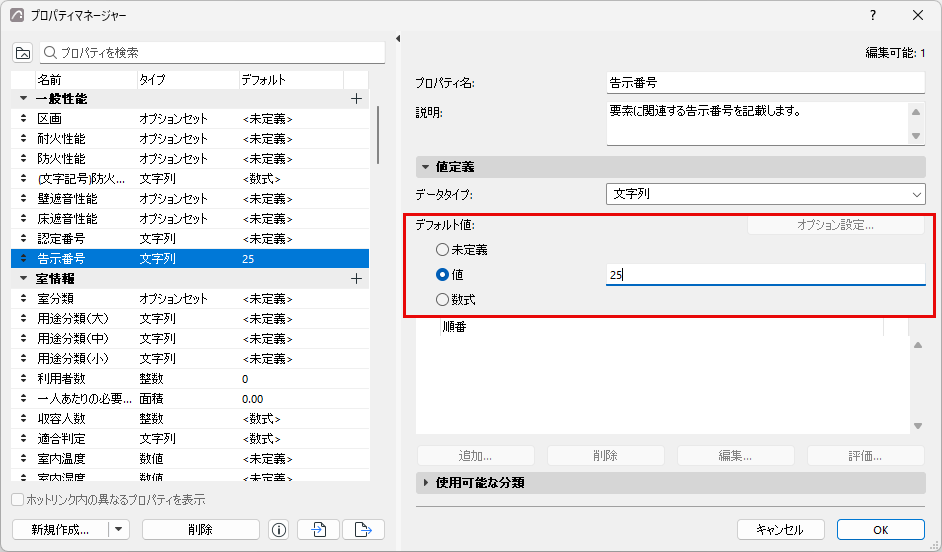Collapse the left panel with arrow
This screenshot has width=942, height=552.
click(398, 39)
